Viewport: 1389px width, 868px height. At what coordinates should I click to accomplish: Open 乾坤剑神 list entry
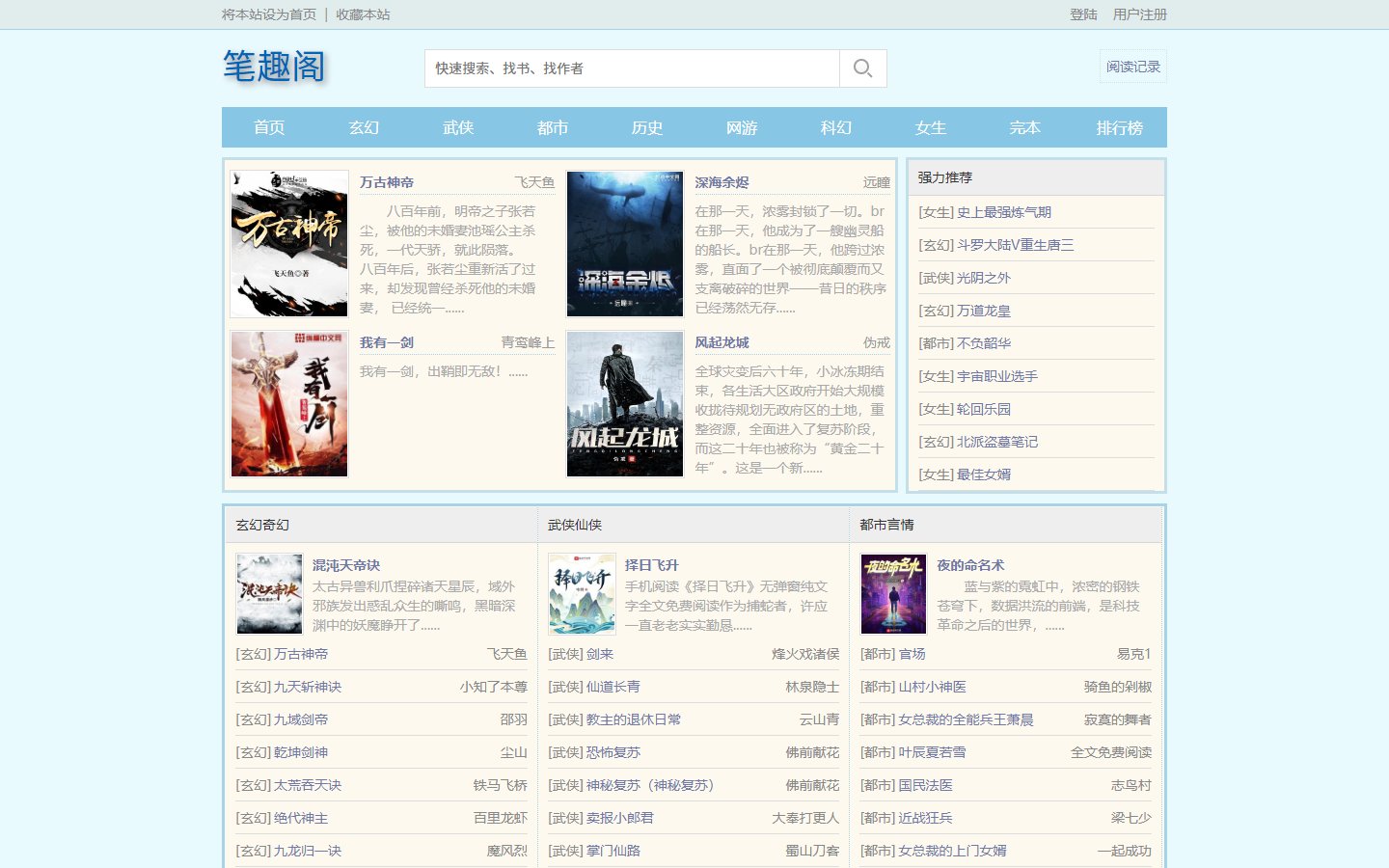click(x=301, y=752)
